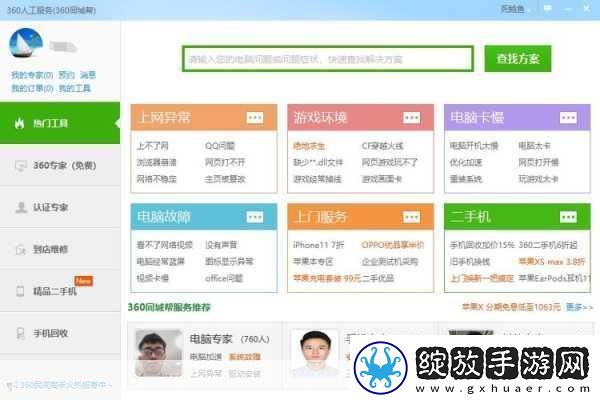Click the 更多>> link
Viewport: 600px width, 400px height.
(579, 307)
